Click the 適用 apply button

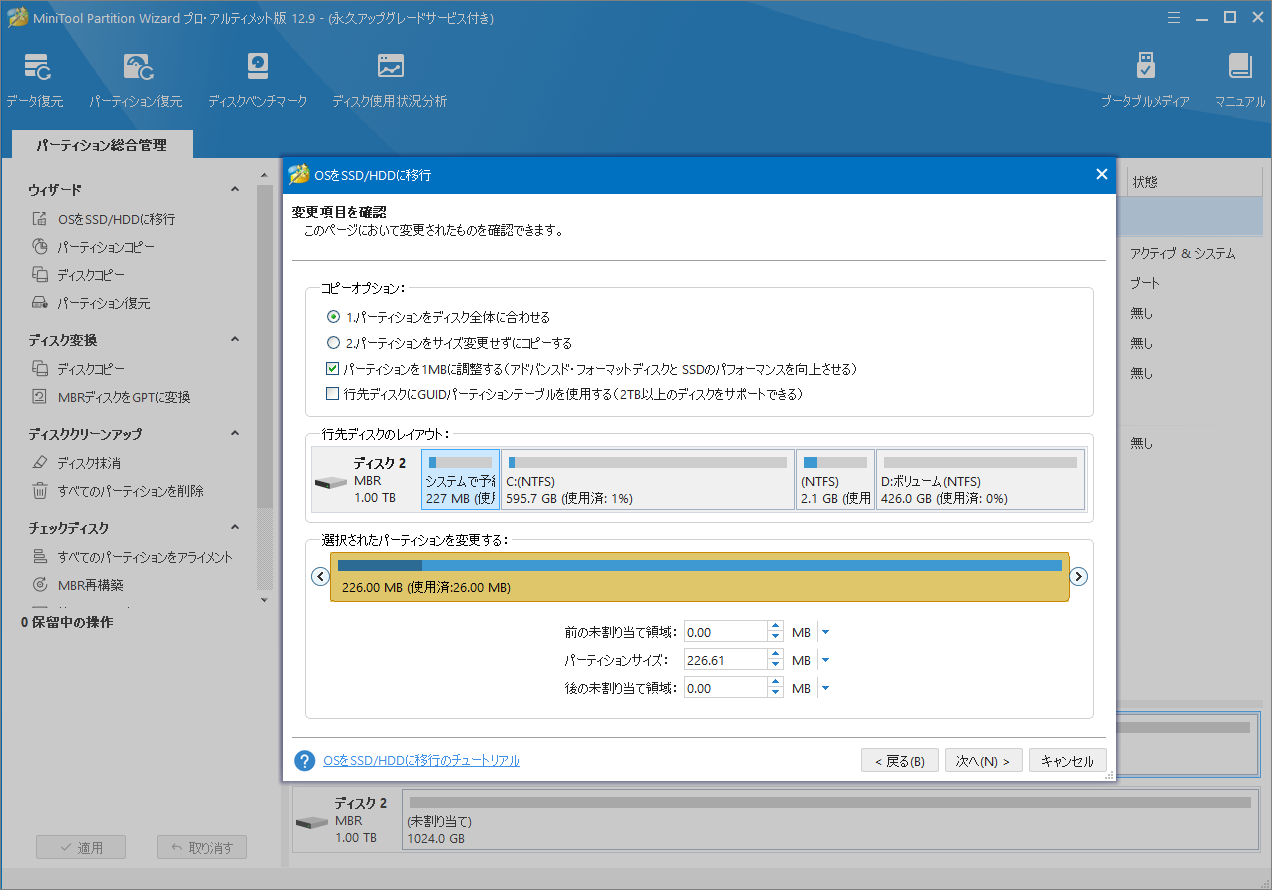pyautogui.click(x=81, y=847)
